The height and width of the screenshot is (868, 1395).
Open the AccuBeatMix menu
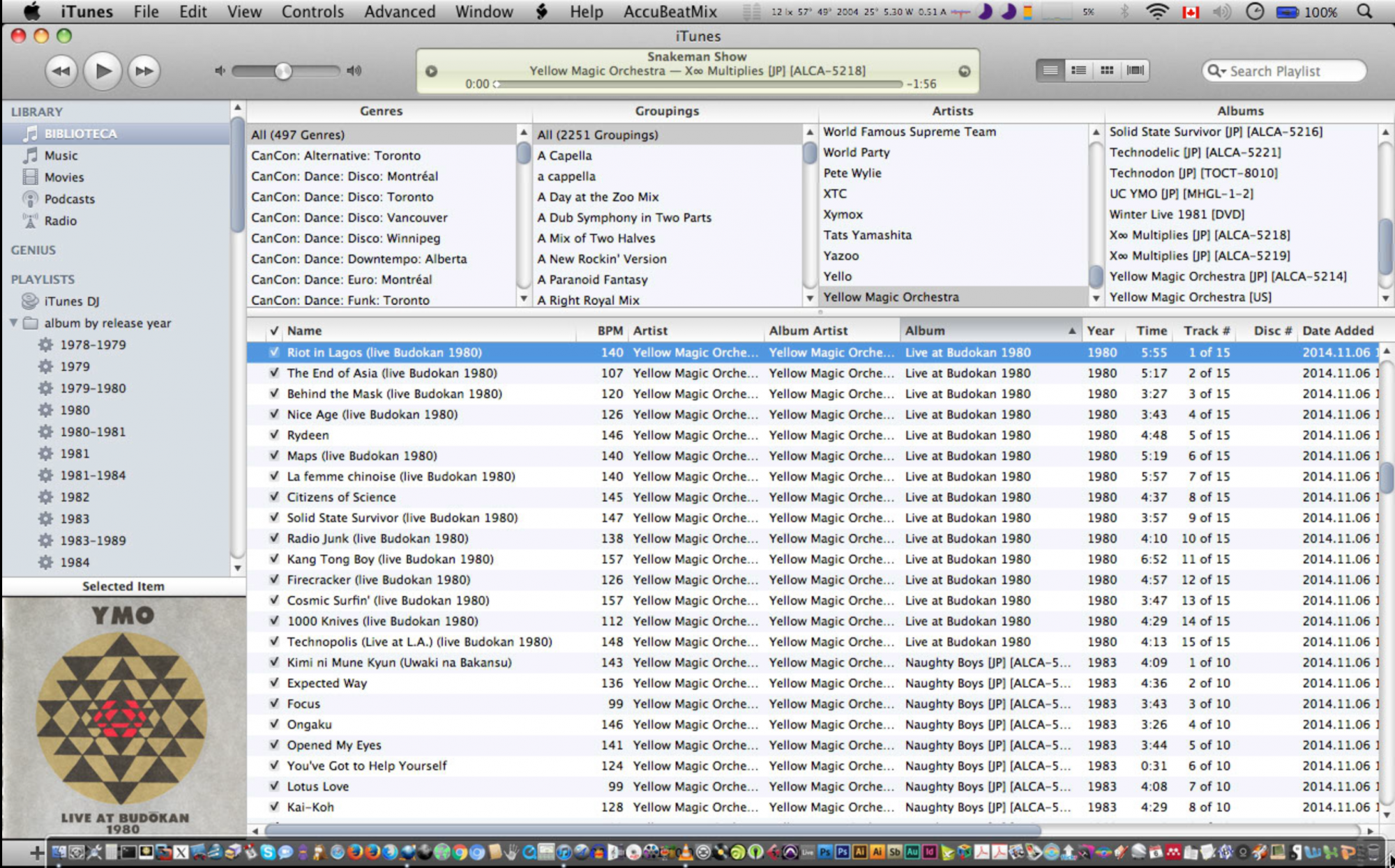670,12
